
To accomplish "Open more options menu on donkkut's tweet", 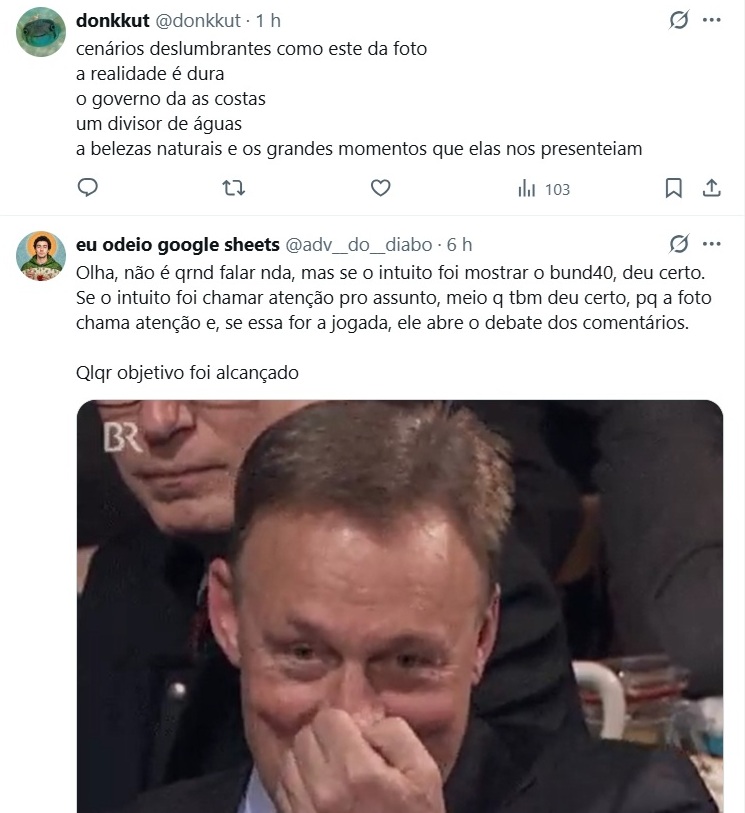I will [712, 20].
